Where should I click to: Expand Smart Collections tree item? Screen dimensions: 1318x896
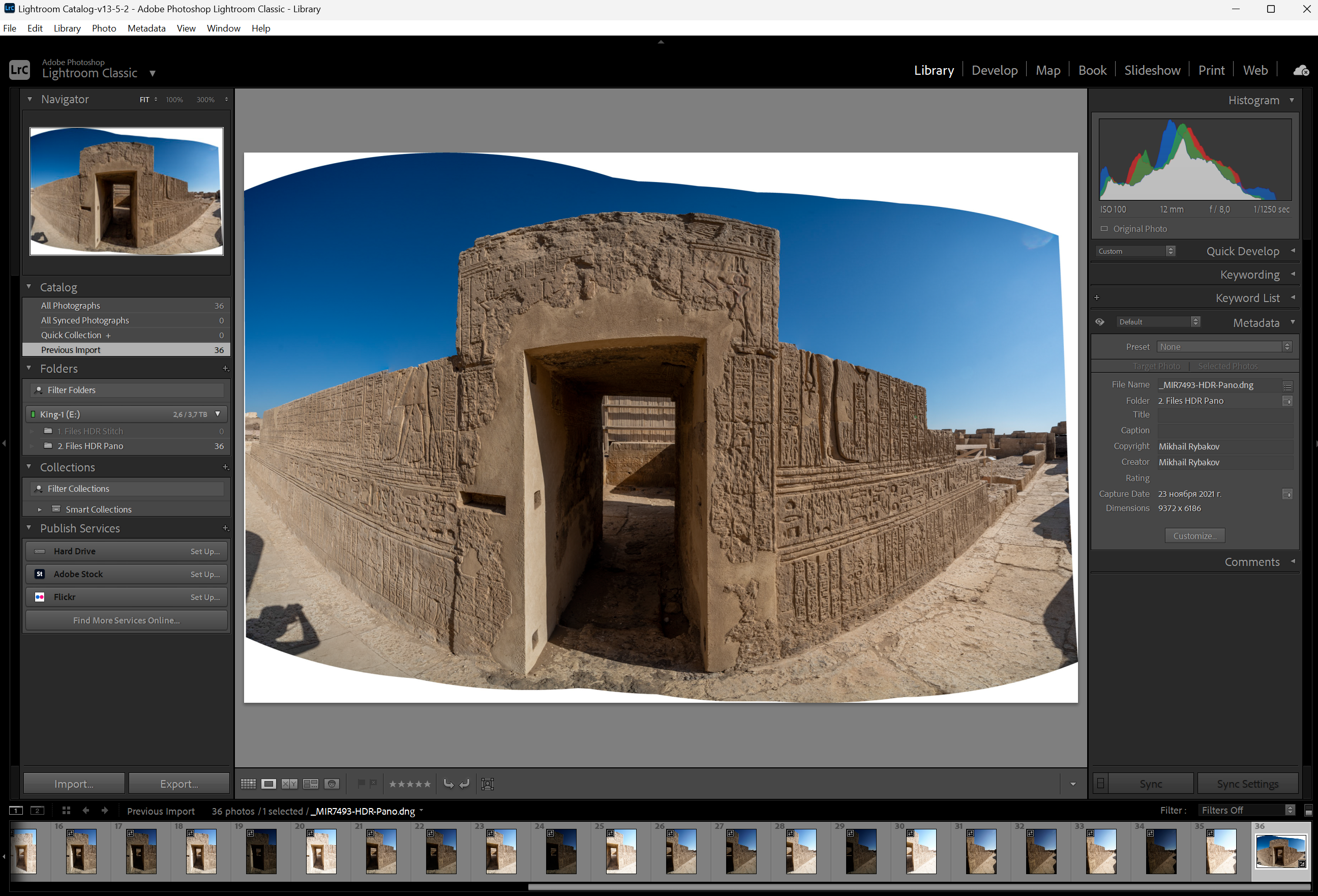click(x=40, y=509)
